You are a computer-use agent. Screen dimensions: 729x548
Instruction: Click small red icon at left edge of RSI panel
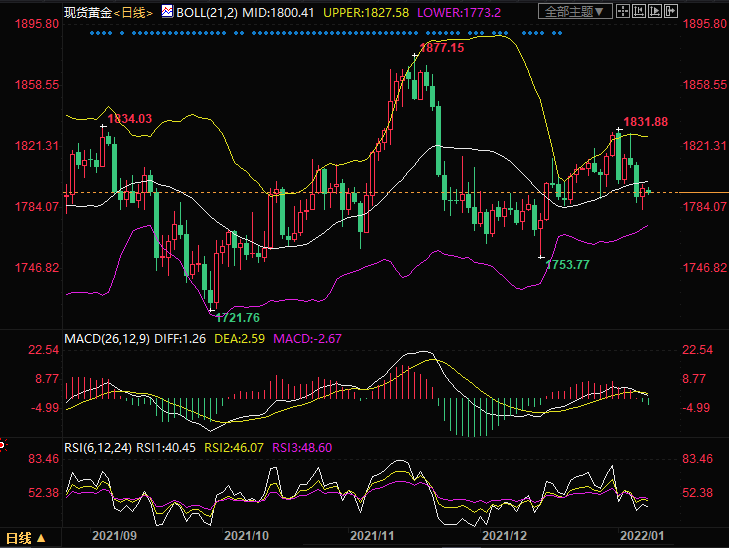(x=3, y=443)
